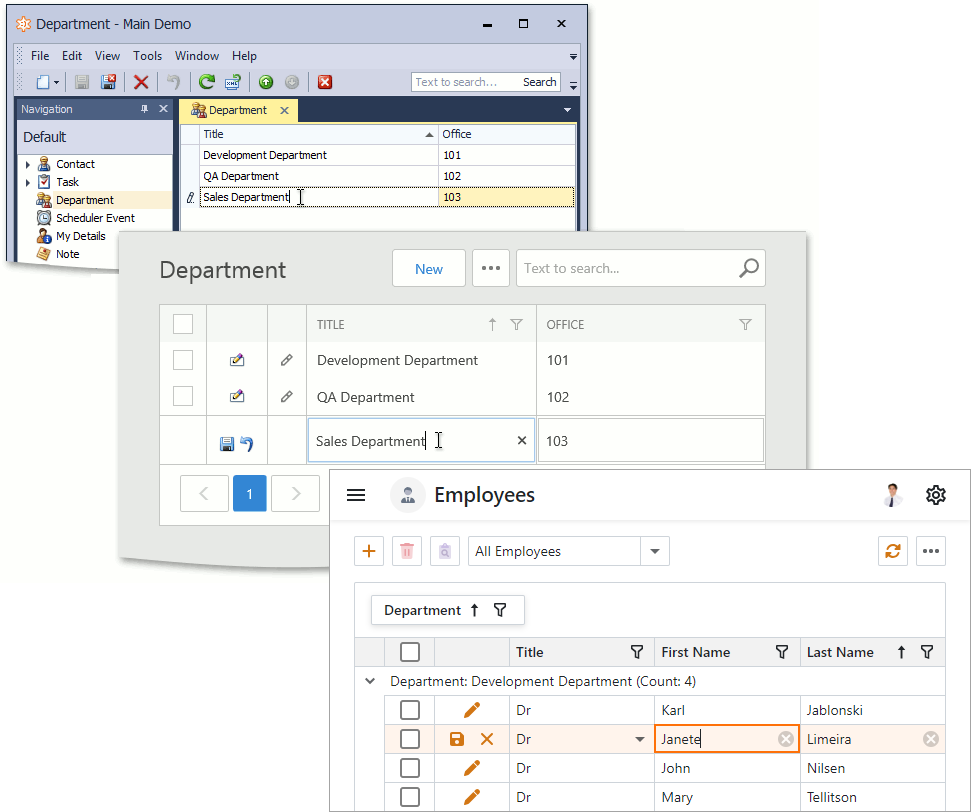Go to page 1 in Department pager
The width and height of the screenshot is (971, 812).
click(250, 494)
